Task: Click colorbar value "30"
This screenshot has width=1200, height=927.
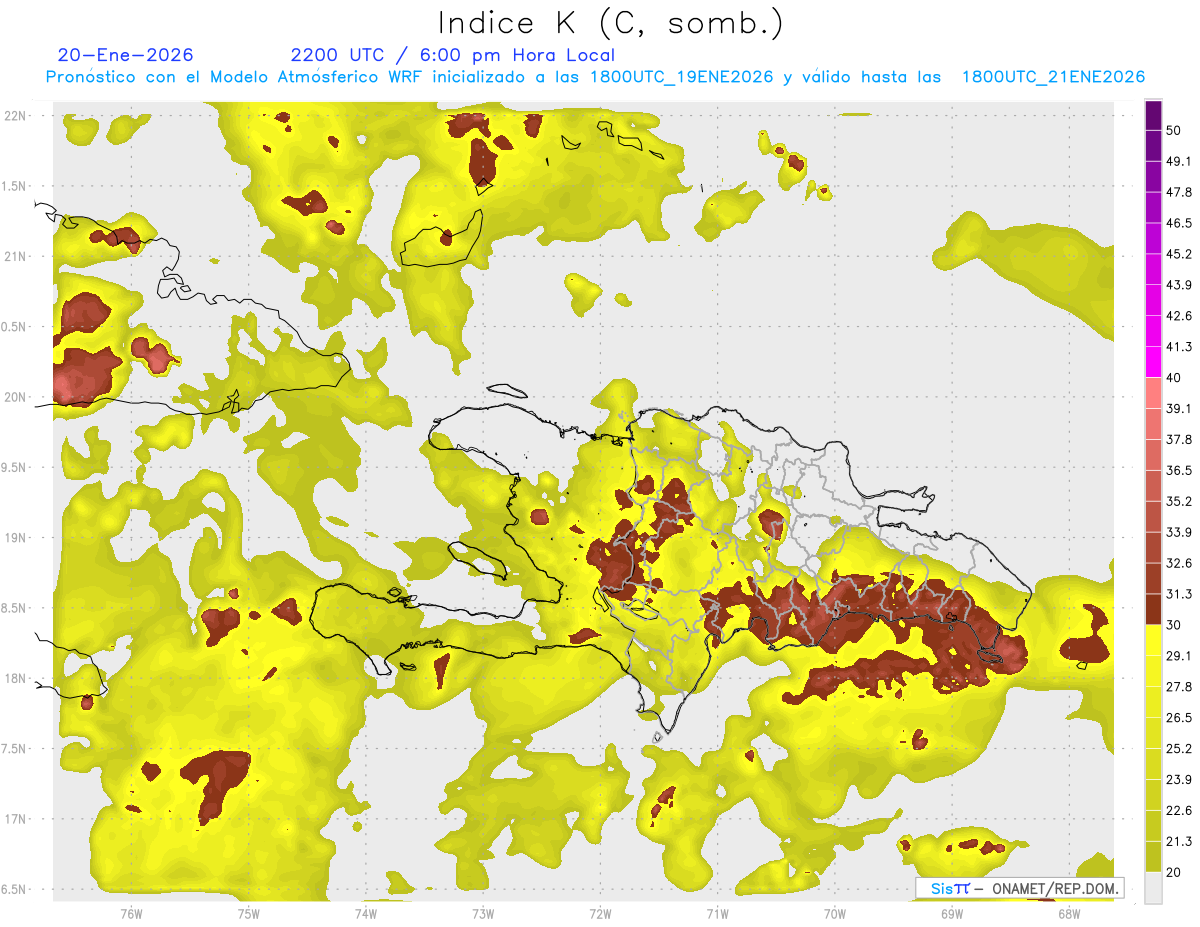Action: pos(1174,625)
